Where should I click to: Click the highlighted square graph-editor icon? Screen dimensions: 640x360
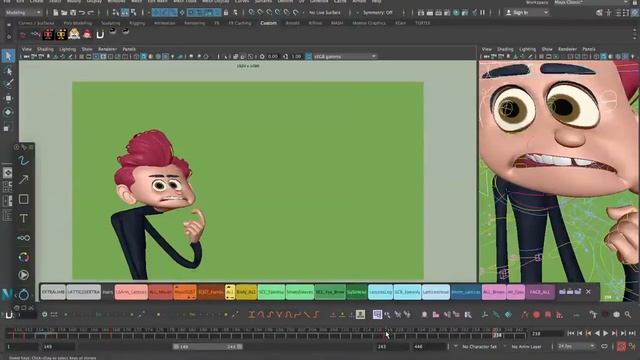click(x=377, y=315)
